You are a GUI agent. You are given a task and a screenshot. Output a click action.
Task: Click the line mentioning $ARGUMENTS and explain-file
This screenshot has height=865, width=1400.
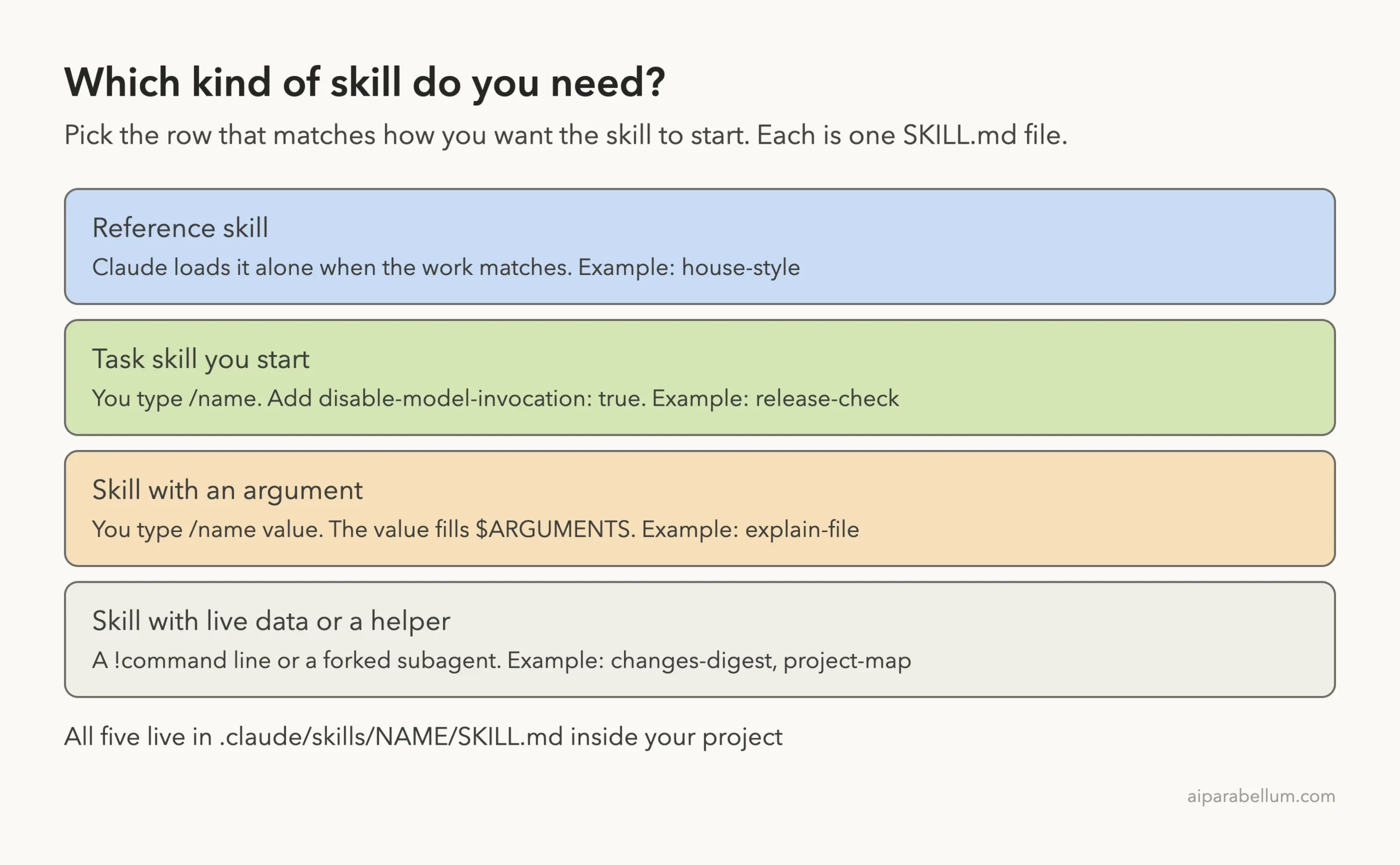475,530
